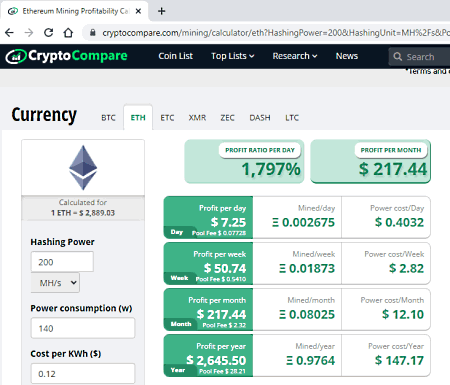
Task: Click the search magnifier icon
Action: (397, 57)
